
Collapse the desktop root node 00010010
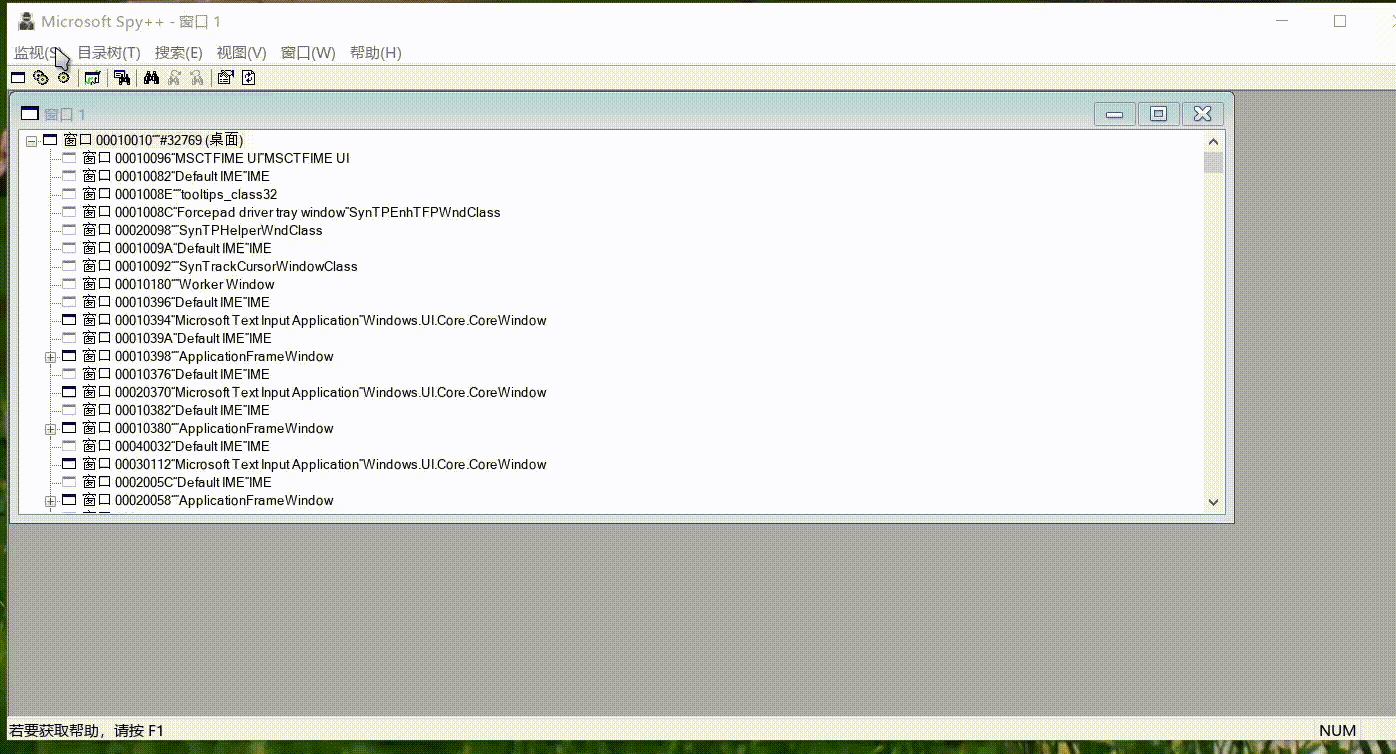(x=32, y=141)
